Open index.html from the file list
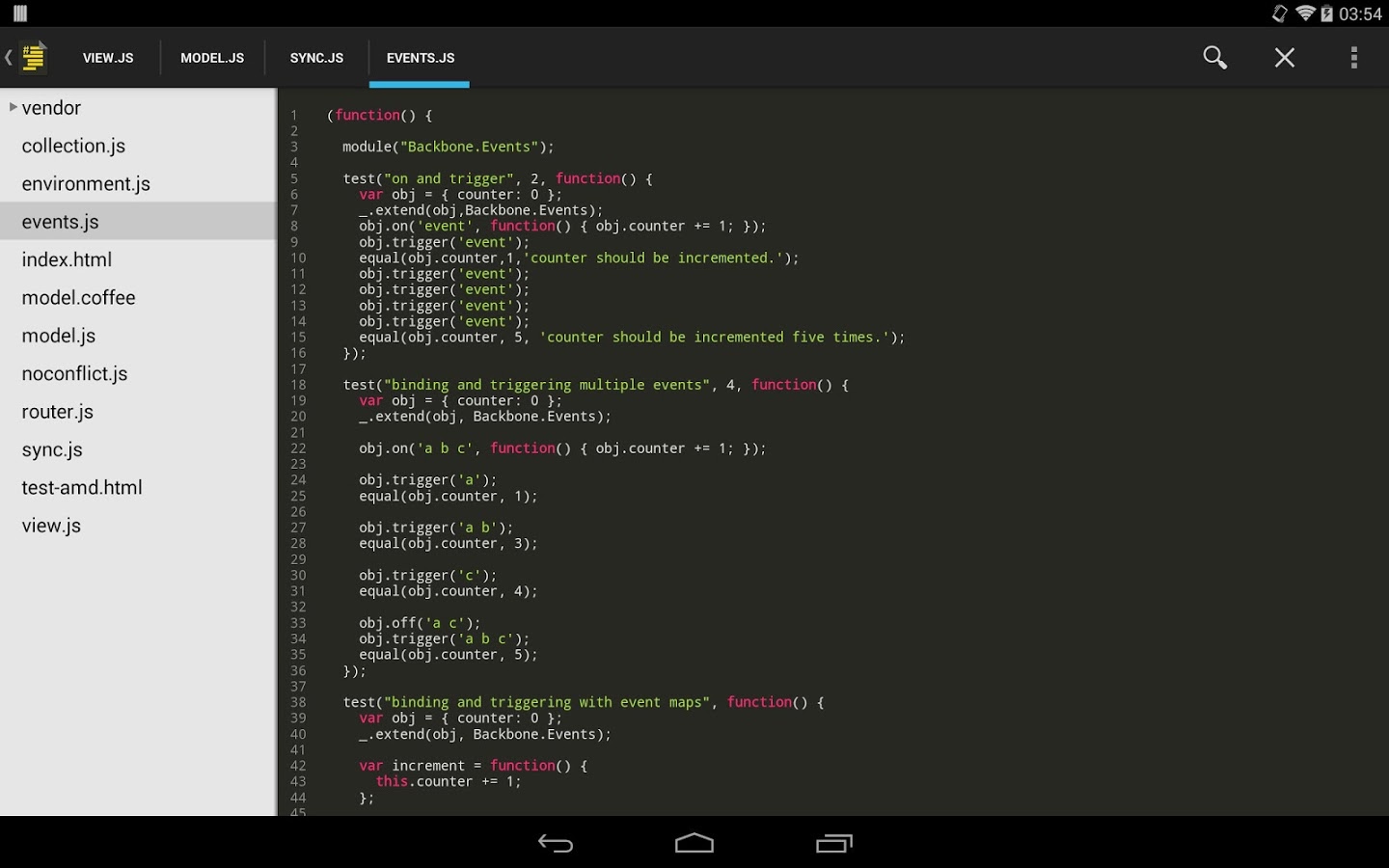This screenshot has width=1389, height=868. [x=68, y=258]
